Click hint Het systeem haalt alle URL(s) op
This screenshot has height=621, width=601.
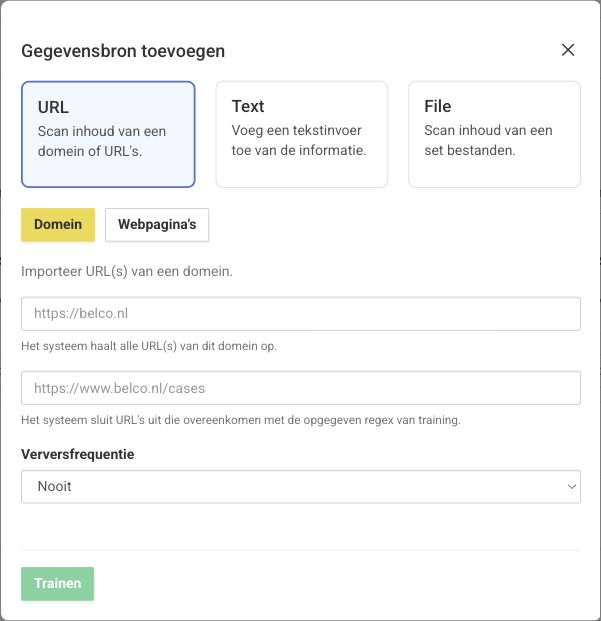point(149,346)
